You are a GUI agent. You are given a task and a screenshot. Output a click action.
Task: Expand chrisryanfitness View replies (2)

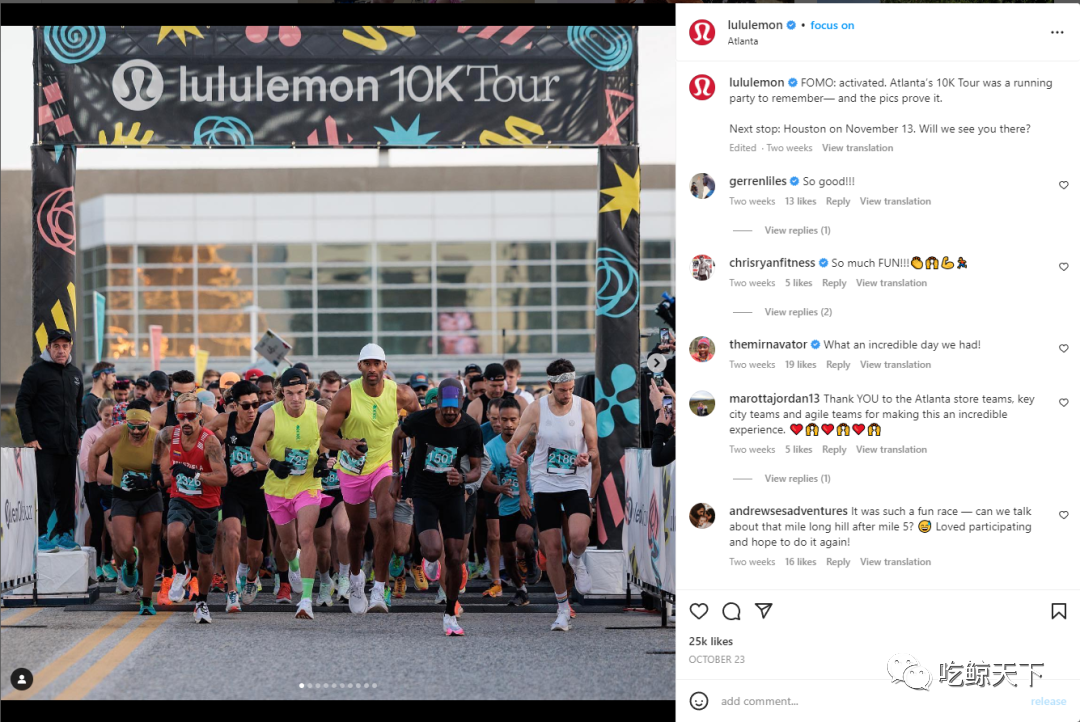(x=798, y=312)
